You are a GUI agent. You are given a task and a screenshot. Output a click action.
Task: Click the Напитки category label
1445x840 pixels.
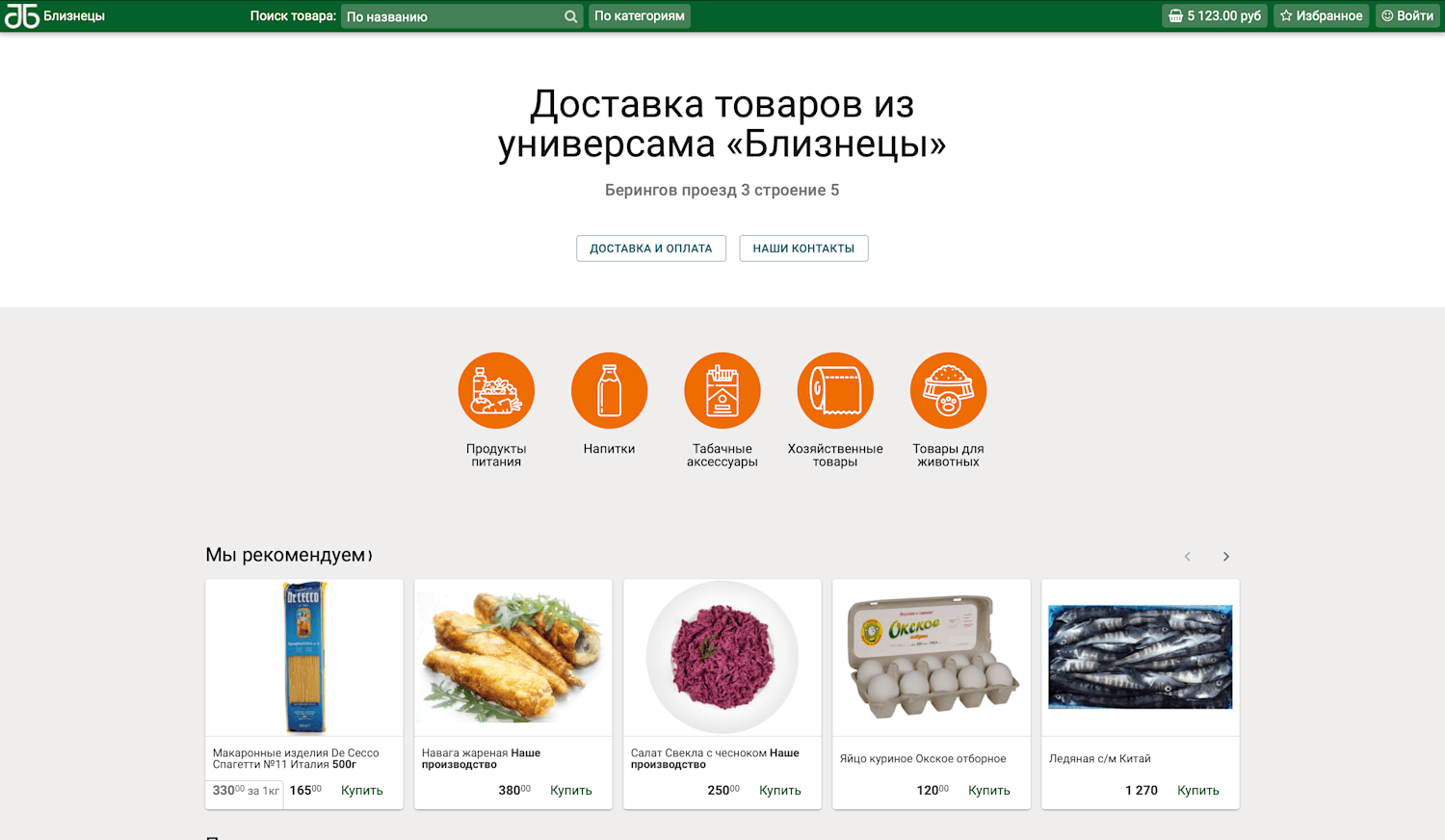[609, 449]
